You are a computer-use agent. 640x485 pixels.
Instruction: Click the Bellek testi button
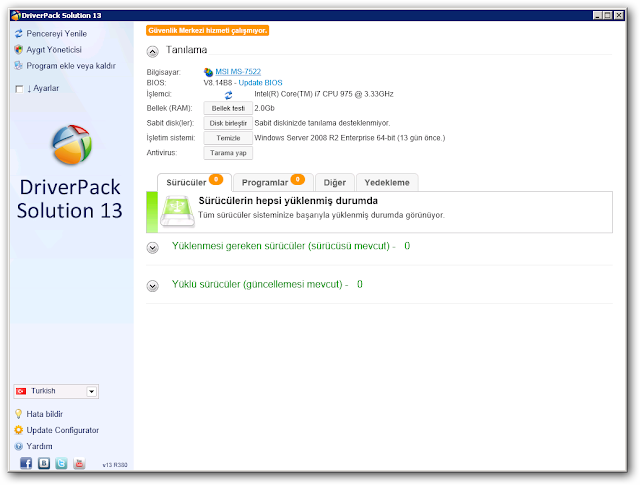tap(228, 108)
